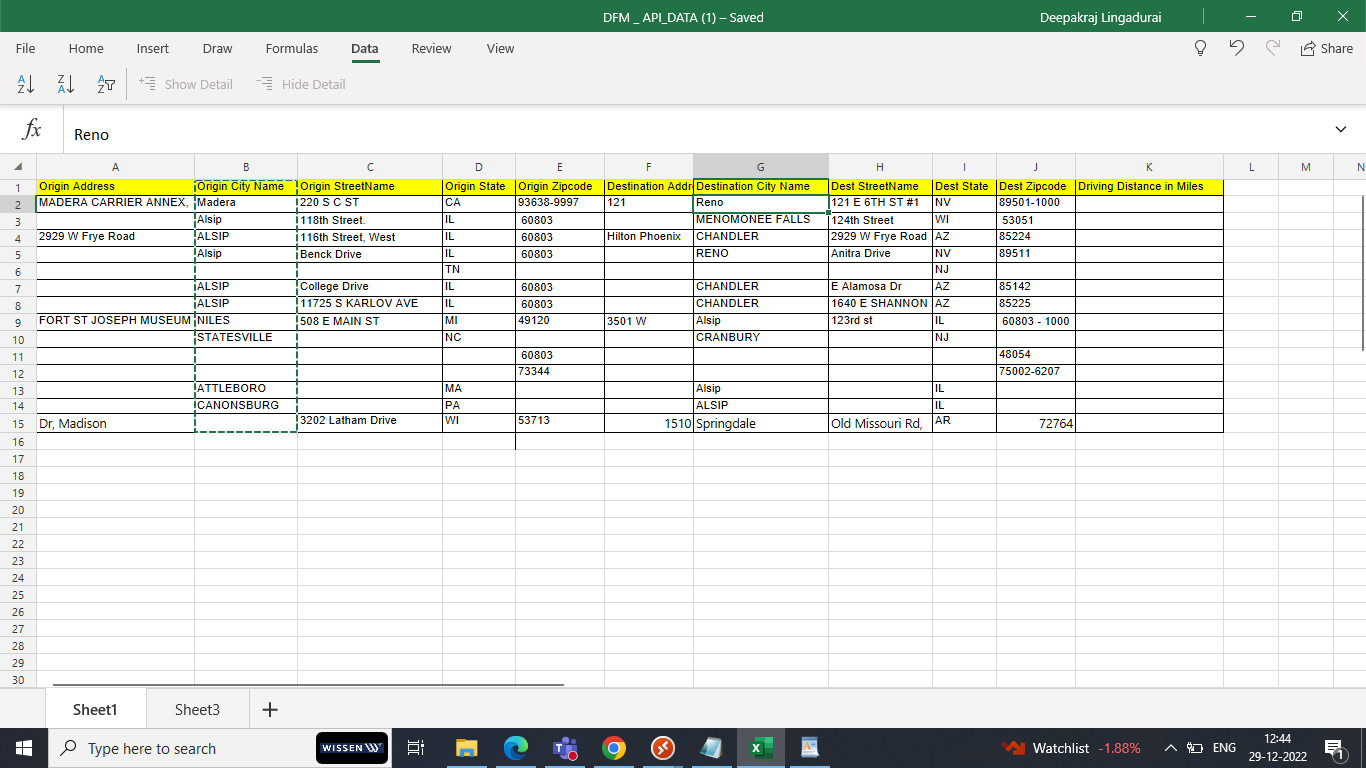Screen dimensions: 1366x768
Task: Add a new sheet with plus icon
Action: coord(269,709)
